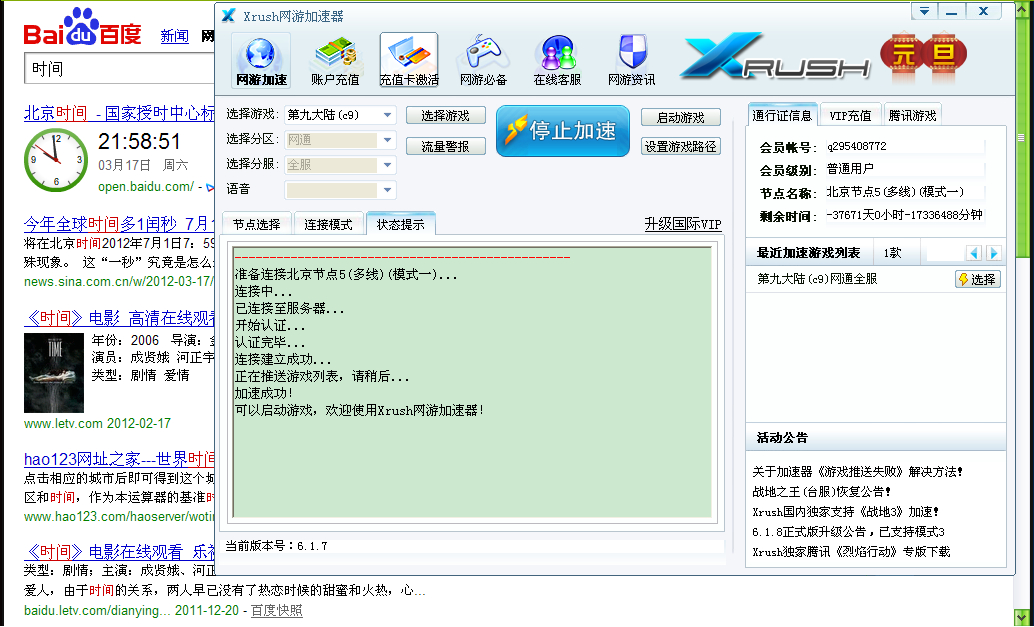Open the 《时间》电影 高清在线观看 result link
This screenshot has height=627, width=1034.
pyautogui.click(x=119, y=318)
